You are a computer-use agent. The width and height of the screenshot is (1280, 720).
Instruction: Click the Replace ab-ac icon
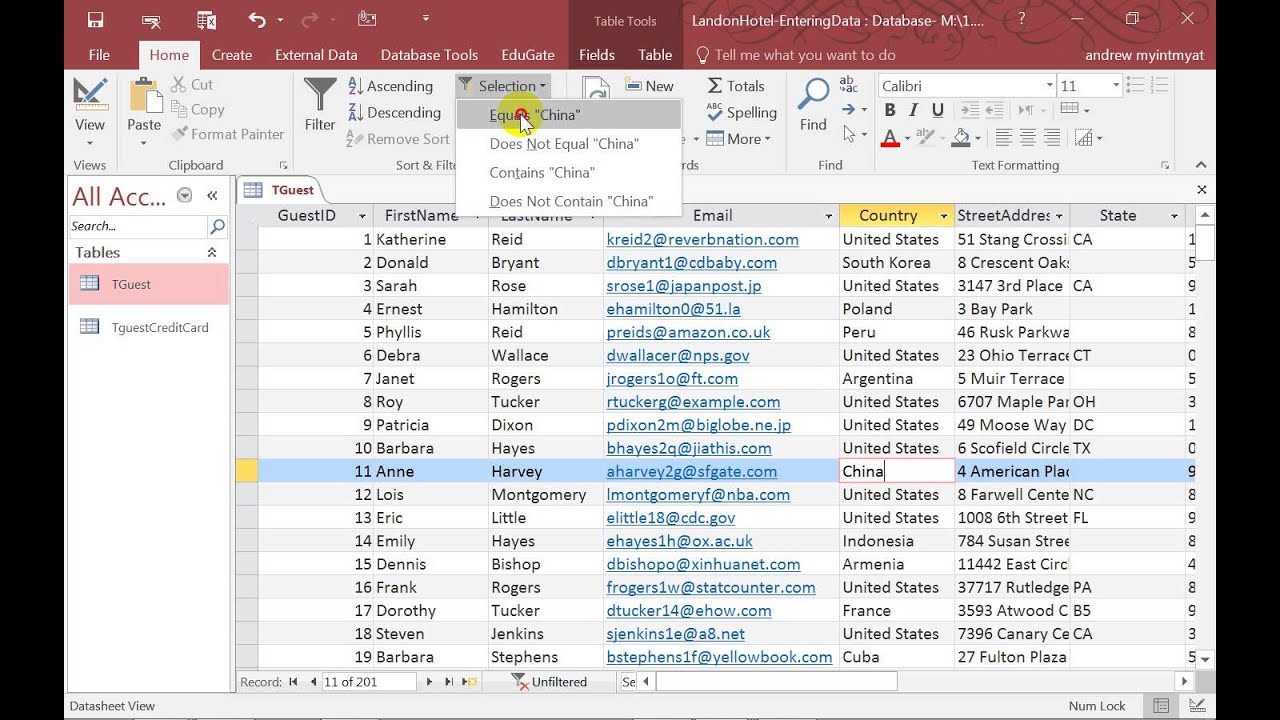click(x=849, y=84)
